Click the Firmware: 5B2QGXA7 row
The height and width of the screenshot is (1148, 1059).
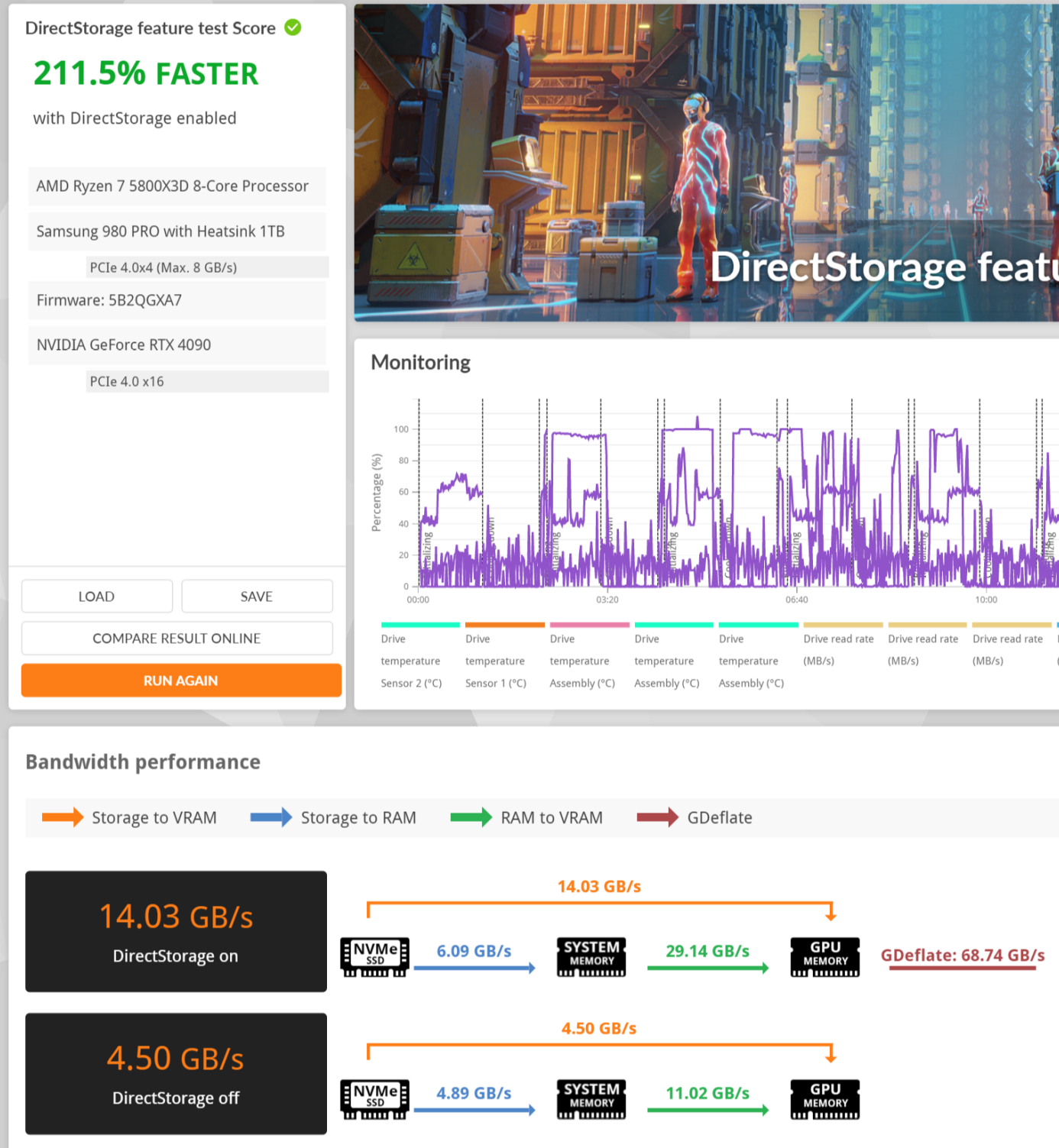coord(177,300)
